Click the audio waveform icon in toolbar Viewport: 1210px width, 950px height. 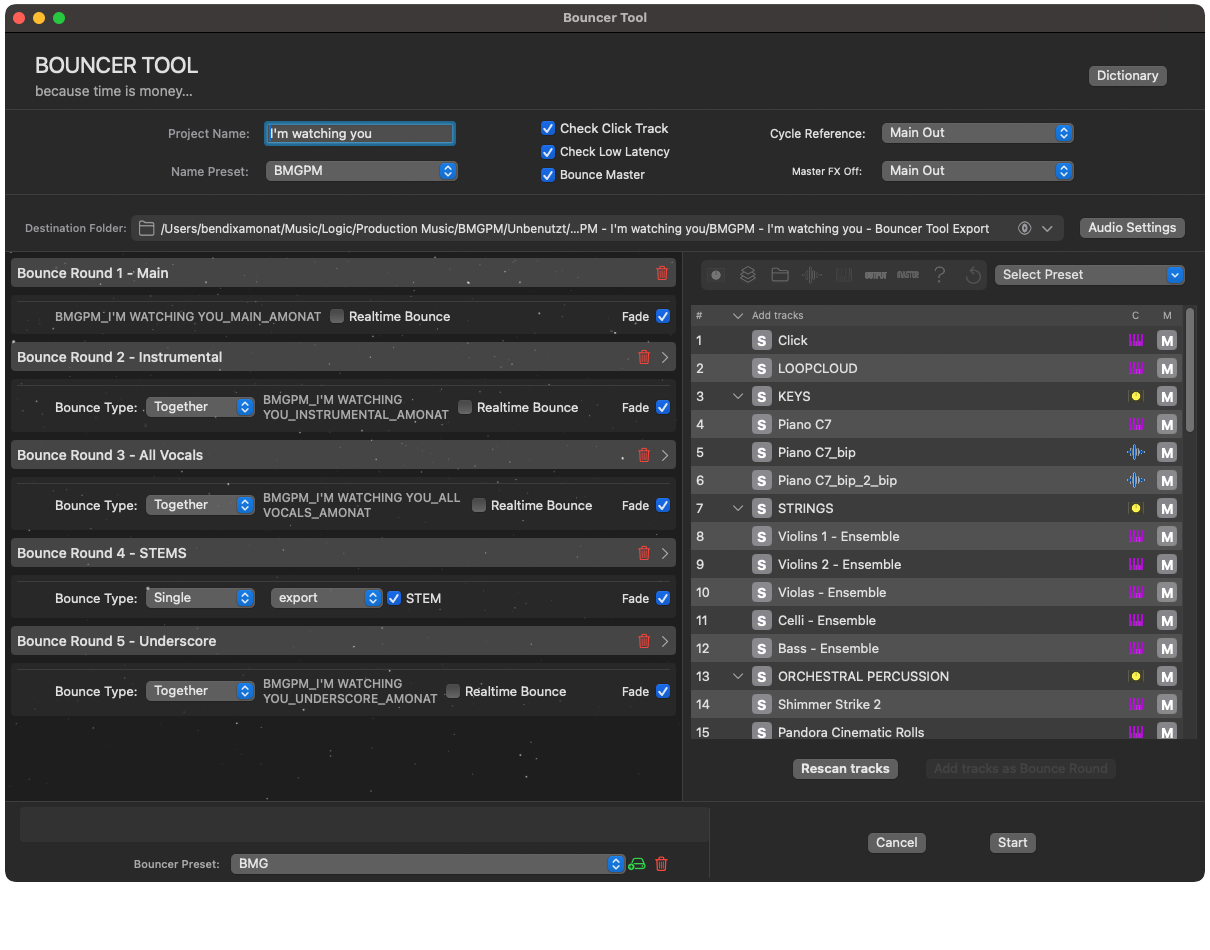[x=812, y=275]
